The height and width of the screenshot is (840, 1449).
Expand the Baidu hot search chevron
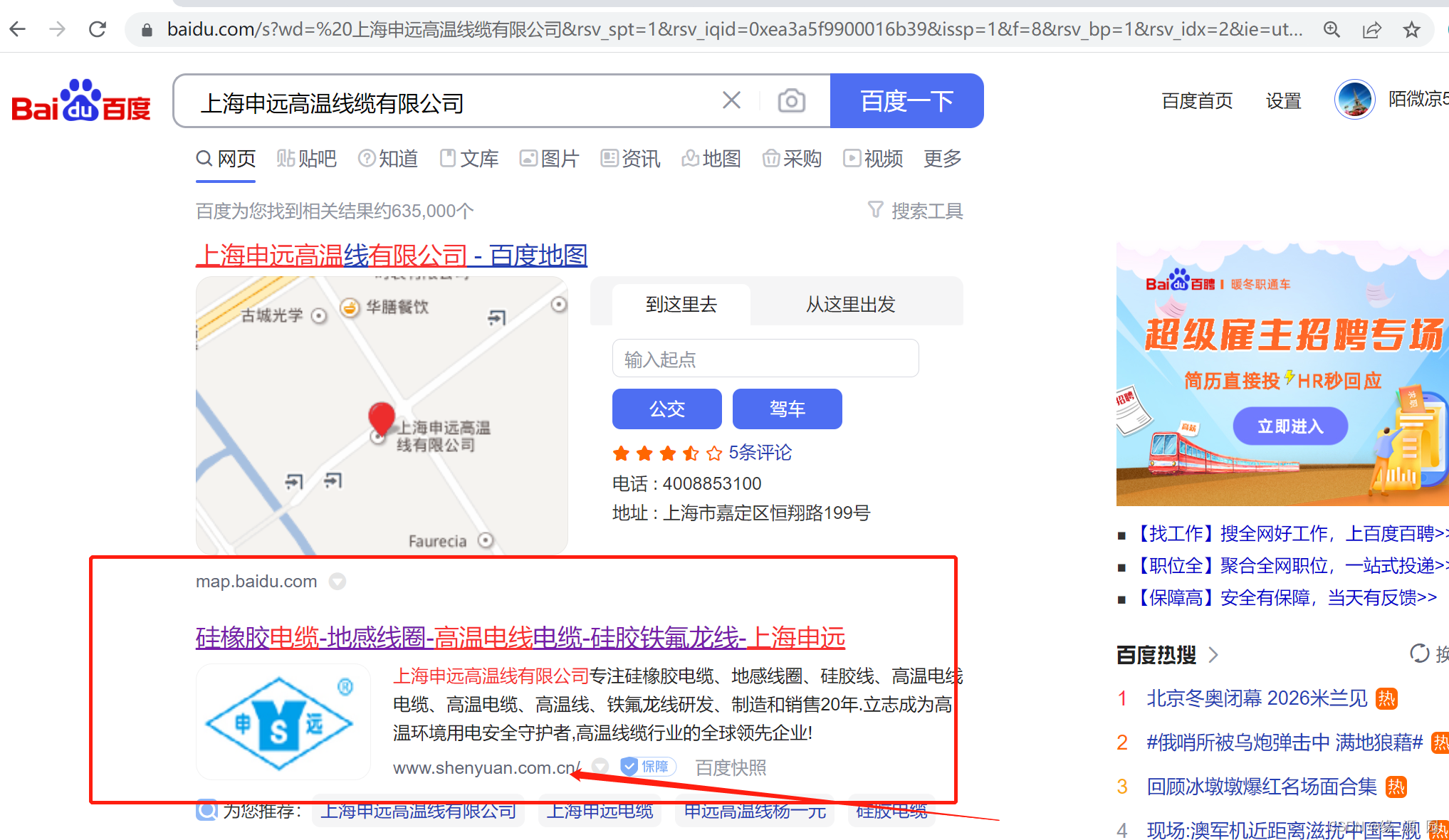coord(1214,654)
